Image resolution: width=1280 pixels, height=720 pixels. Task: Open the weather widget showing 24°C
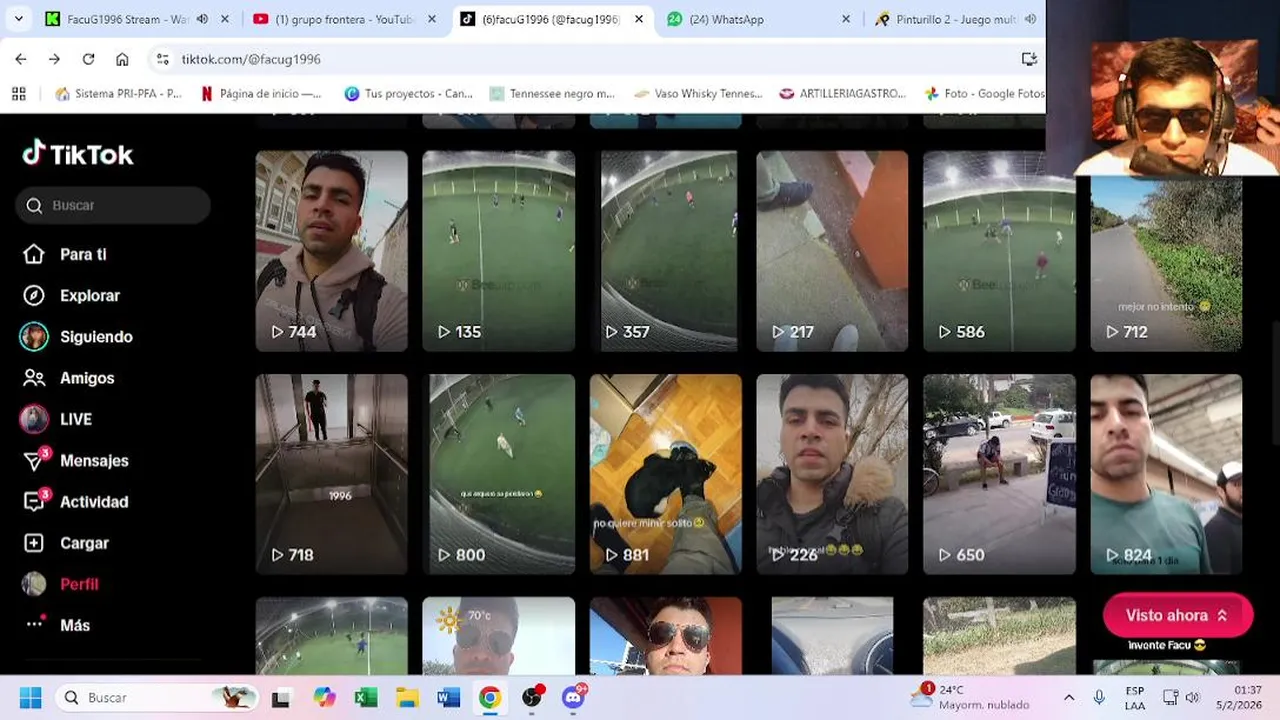(x=972, y=697)
